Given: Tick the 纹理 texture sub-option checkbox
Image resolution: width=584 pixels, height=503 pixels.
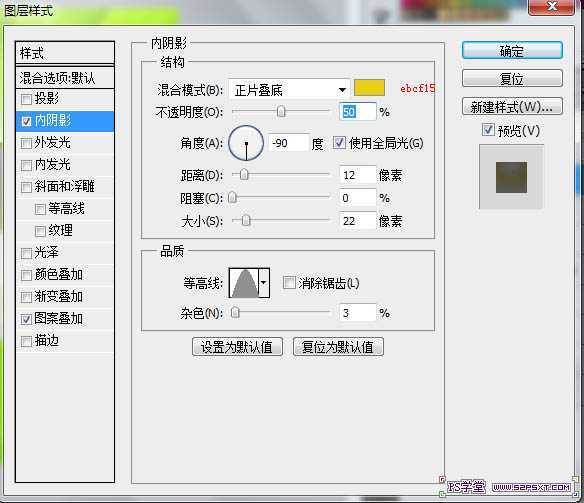Looking at the screenshot, I should (x=40, y=231).
